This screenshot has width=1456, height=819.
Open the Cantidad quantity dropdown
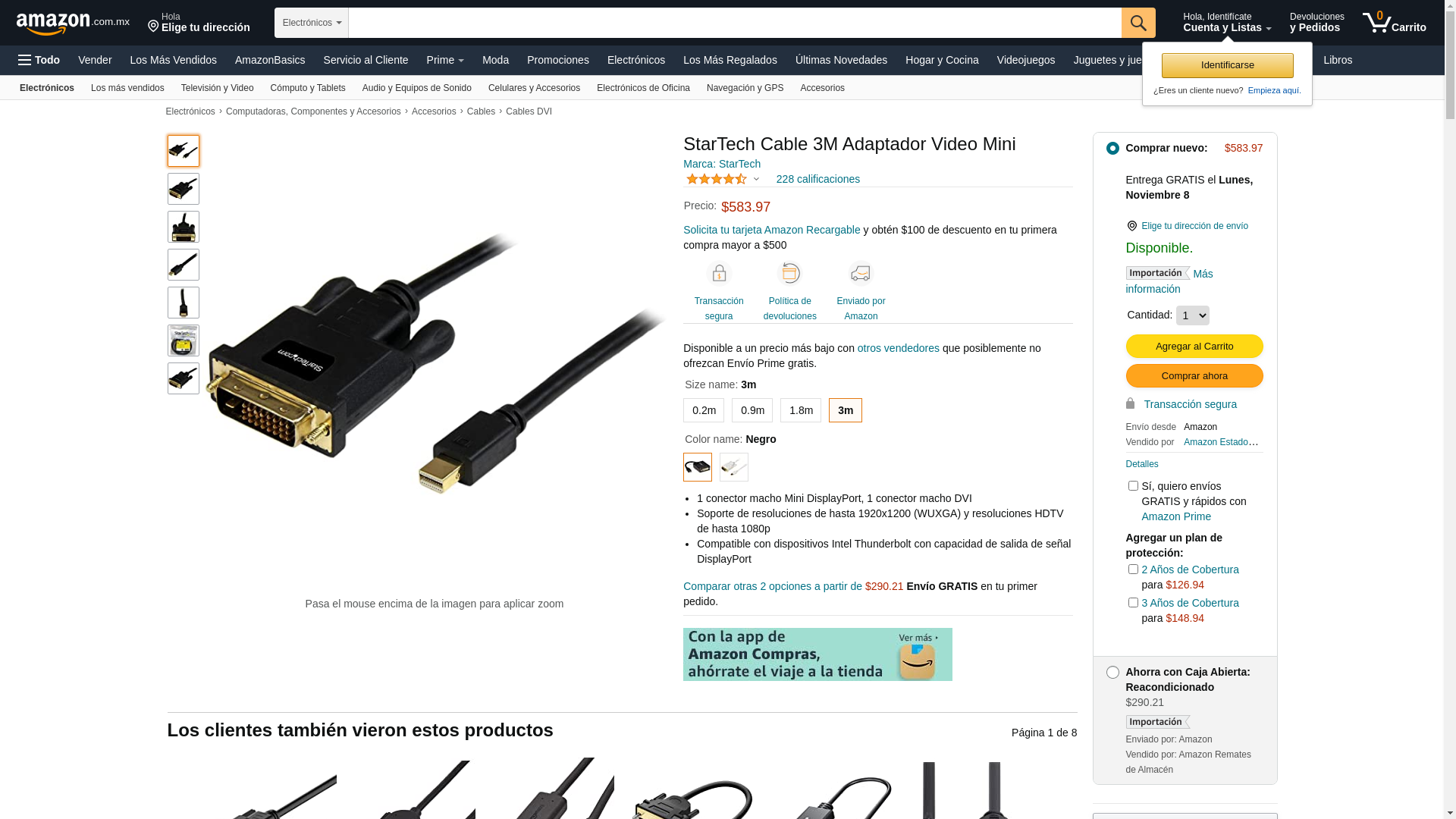1193,315
